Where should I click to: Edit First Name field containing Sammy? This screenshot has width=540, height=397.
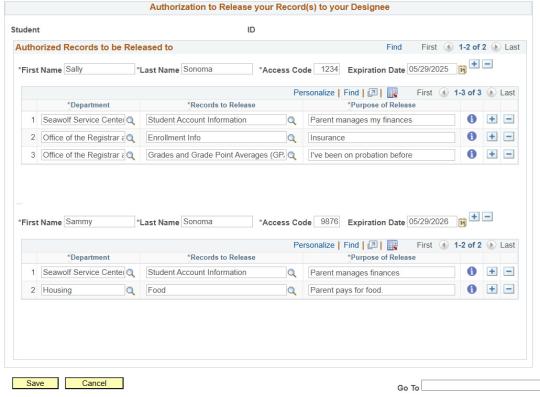coord(99,222)
